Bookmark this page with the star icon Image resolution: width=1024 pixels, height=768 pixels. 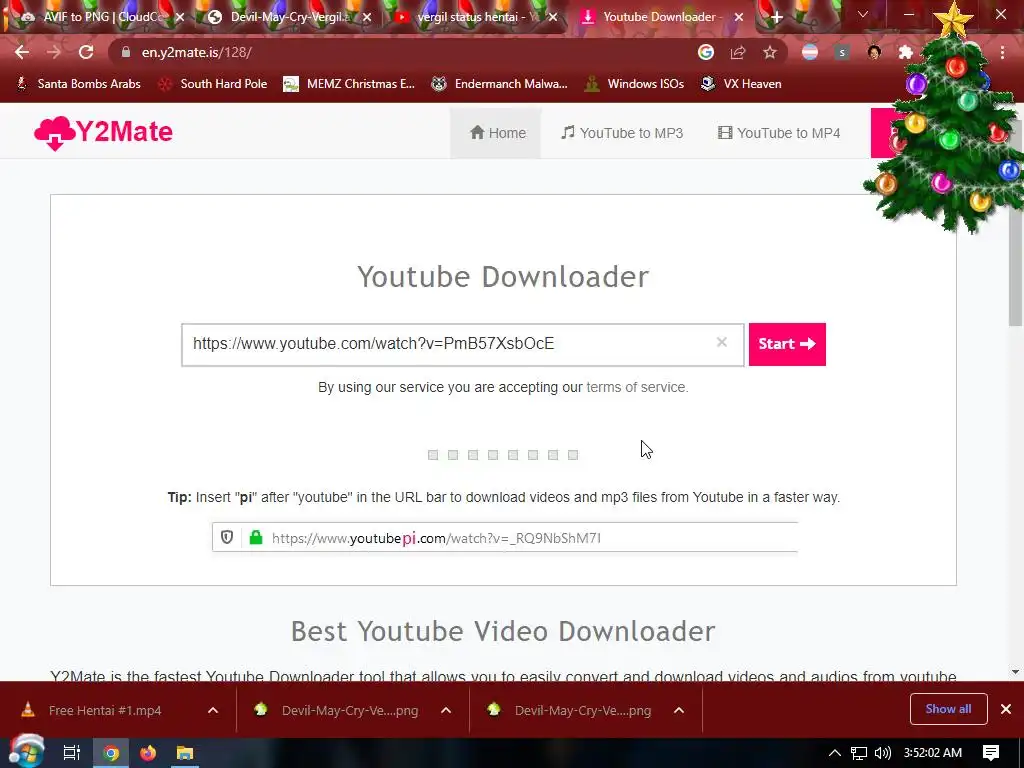pyautogui.click(x=770, y=52)
